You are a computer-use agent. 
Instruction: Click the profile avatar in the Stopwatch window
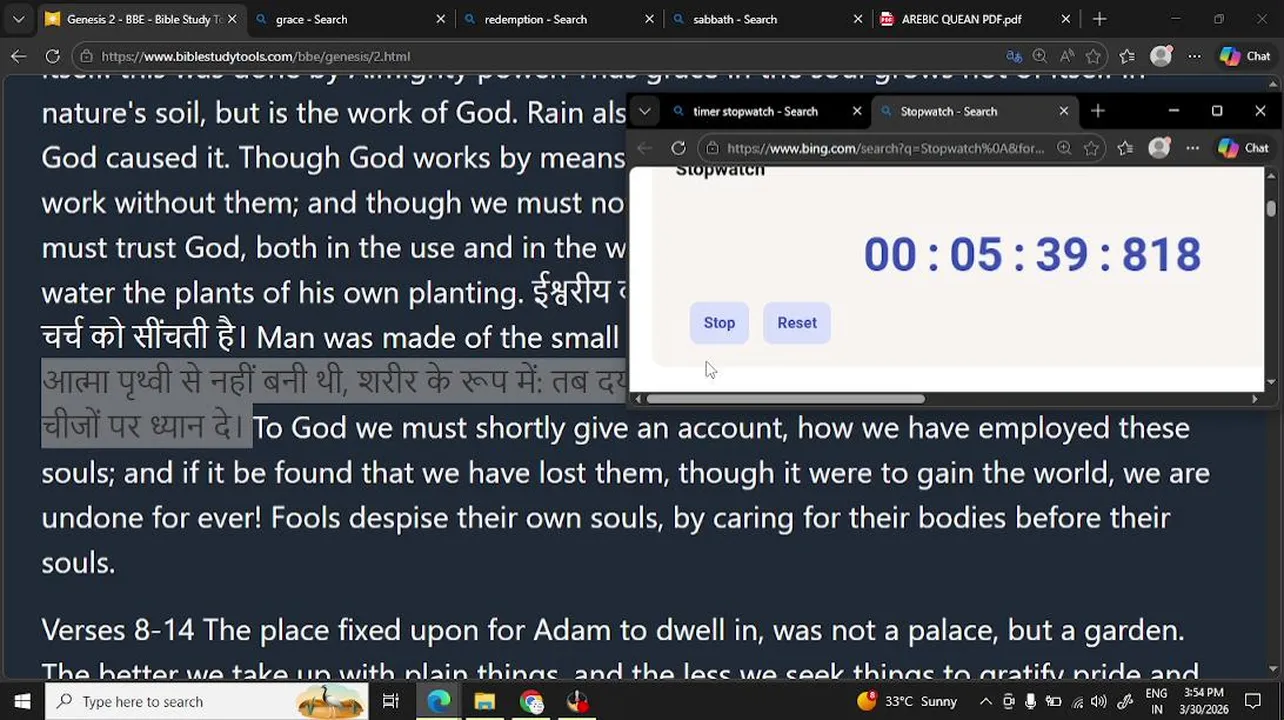[1159, 148]
